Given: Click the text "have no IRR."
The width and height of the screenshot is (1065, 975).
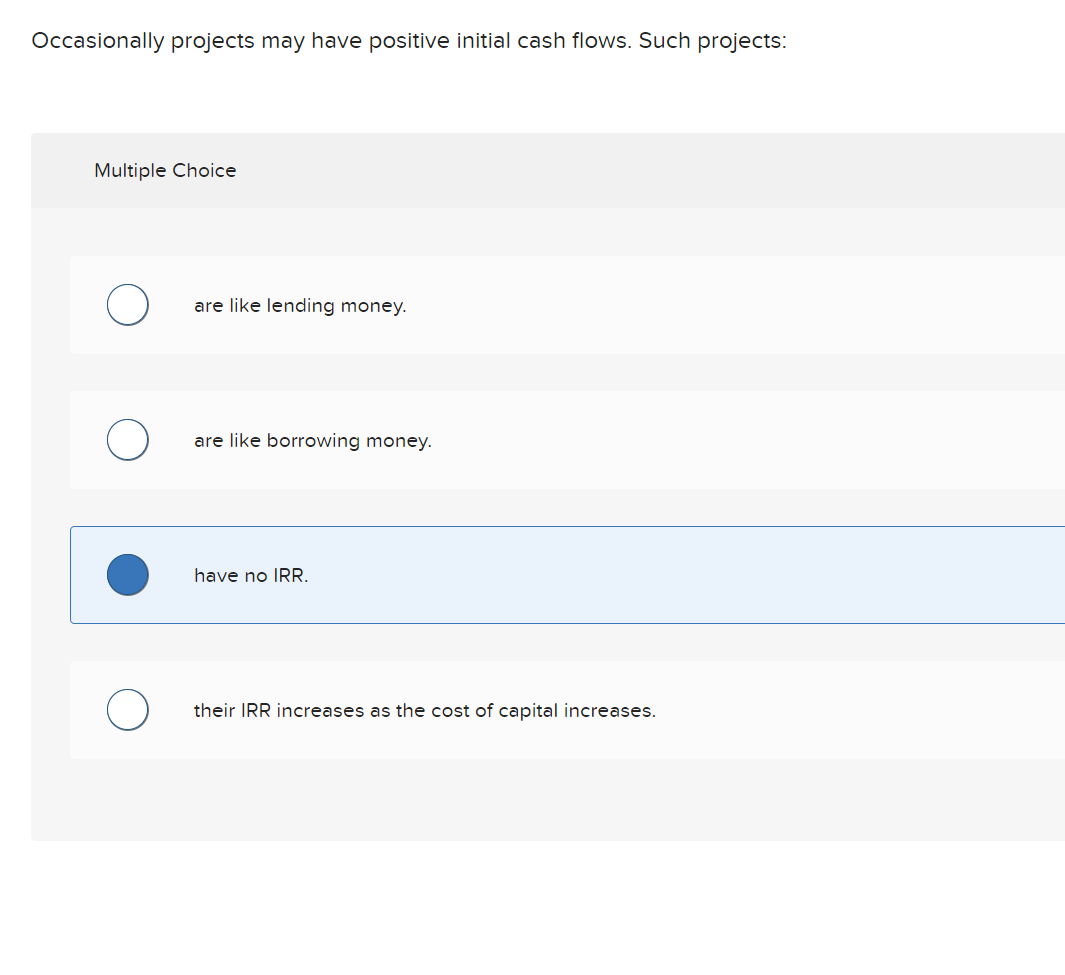Looking at the screenshot, I should click(x=252, y=575).
